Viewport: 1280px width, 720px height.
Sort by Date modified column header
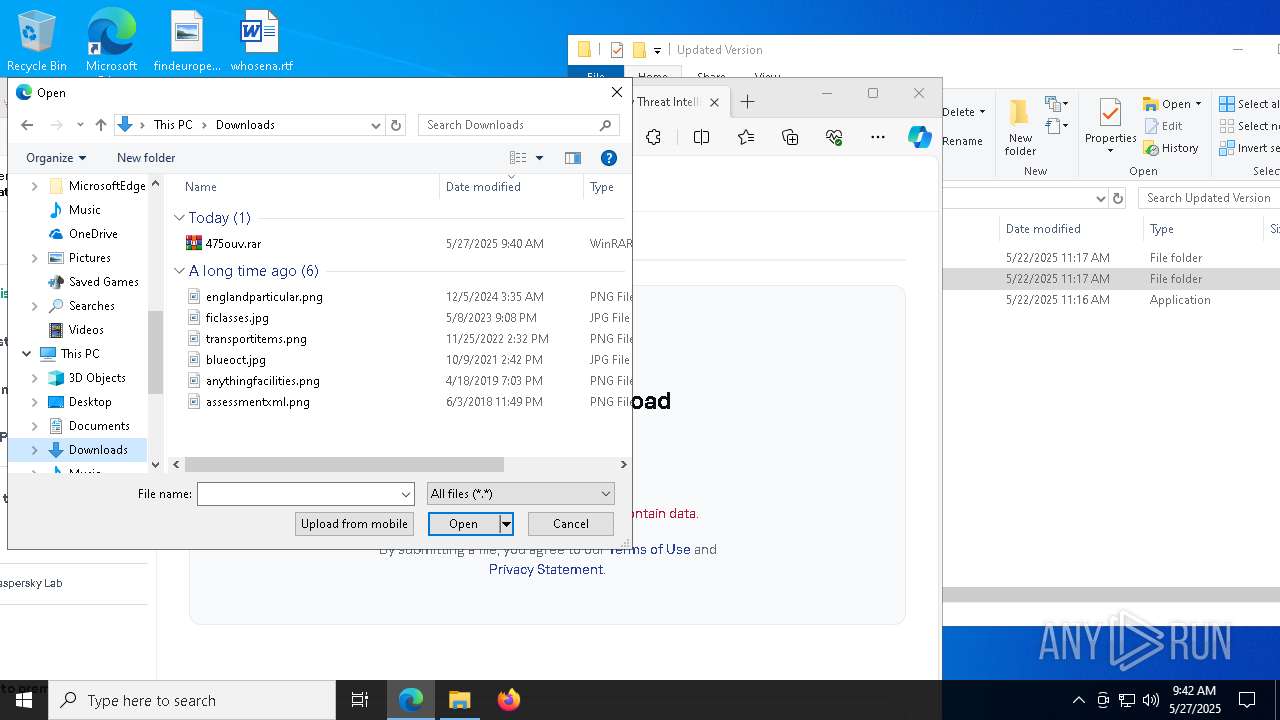click(511, 187)
